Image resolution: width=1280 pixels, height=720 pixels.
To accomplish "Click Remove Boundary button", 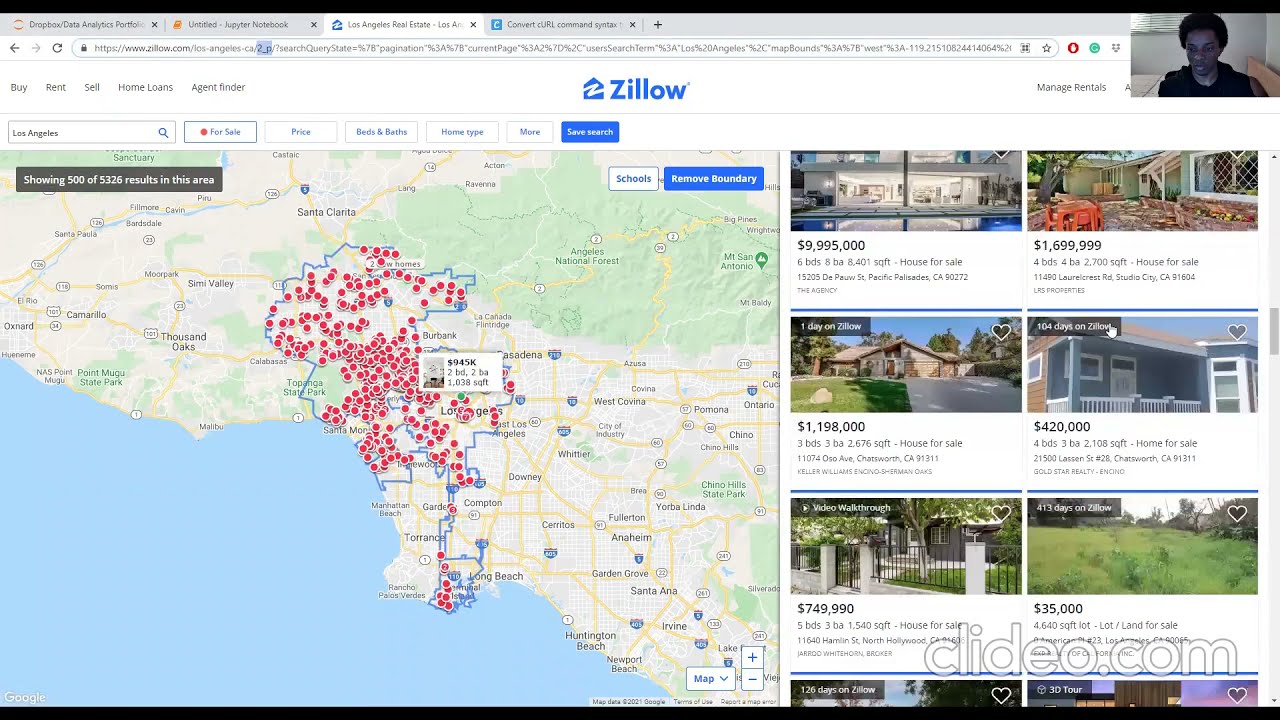I will tap(714, 178).
